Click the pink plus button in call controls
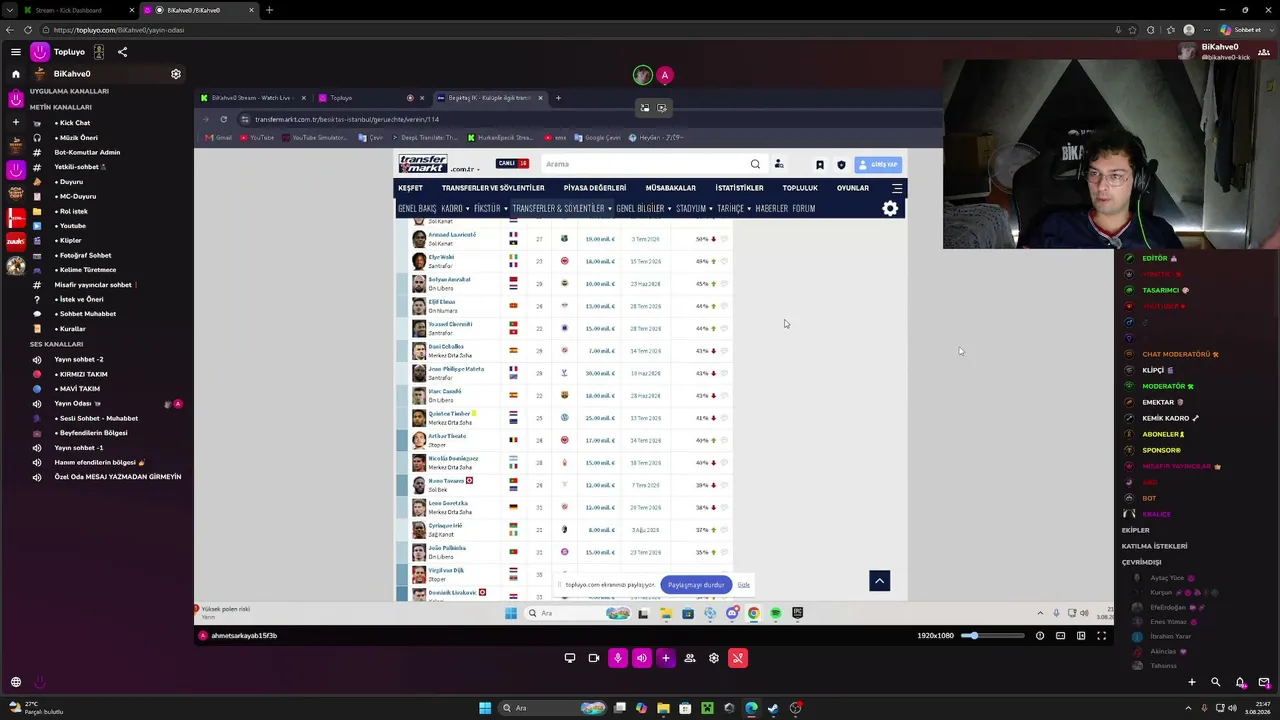1280x720 pixels. point(666,658)
